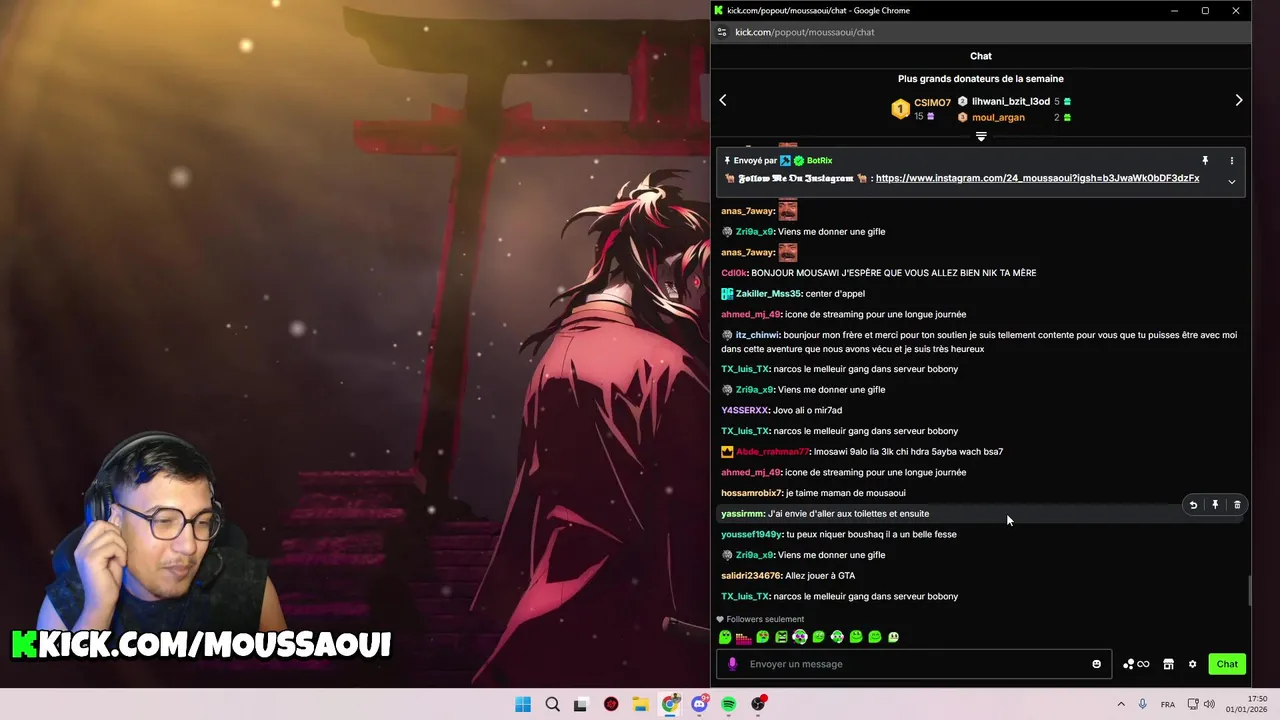Screen dimensions: 1280x720
Task: Click username salidri234676 in chat
Action: click(x=751, y=576)
